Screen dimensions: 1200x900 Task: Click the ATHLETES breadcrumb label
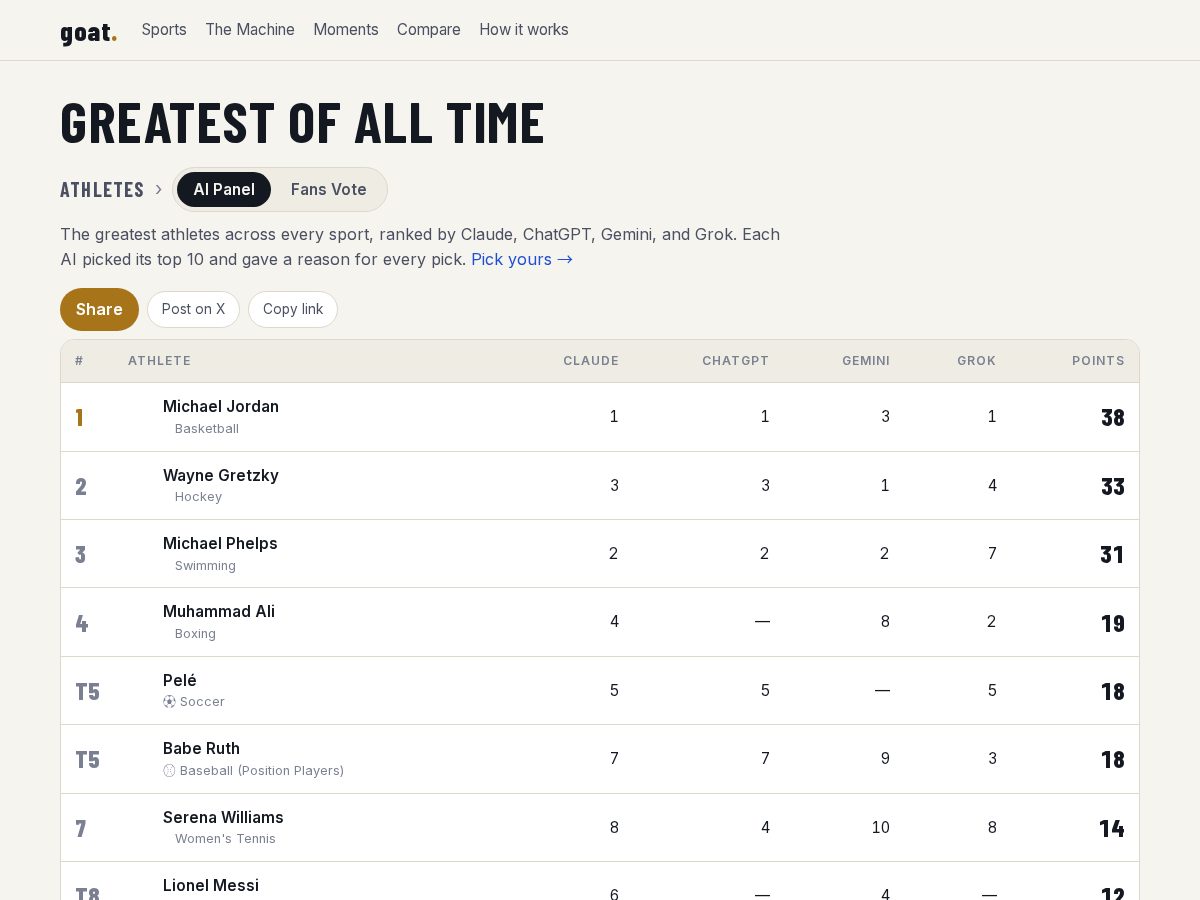(102, 190)
